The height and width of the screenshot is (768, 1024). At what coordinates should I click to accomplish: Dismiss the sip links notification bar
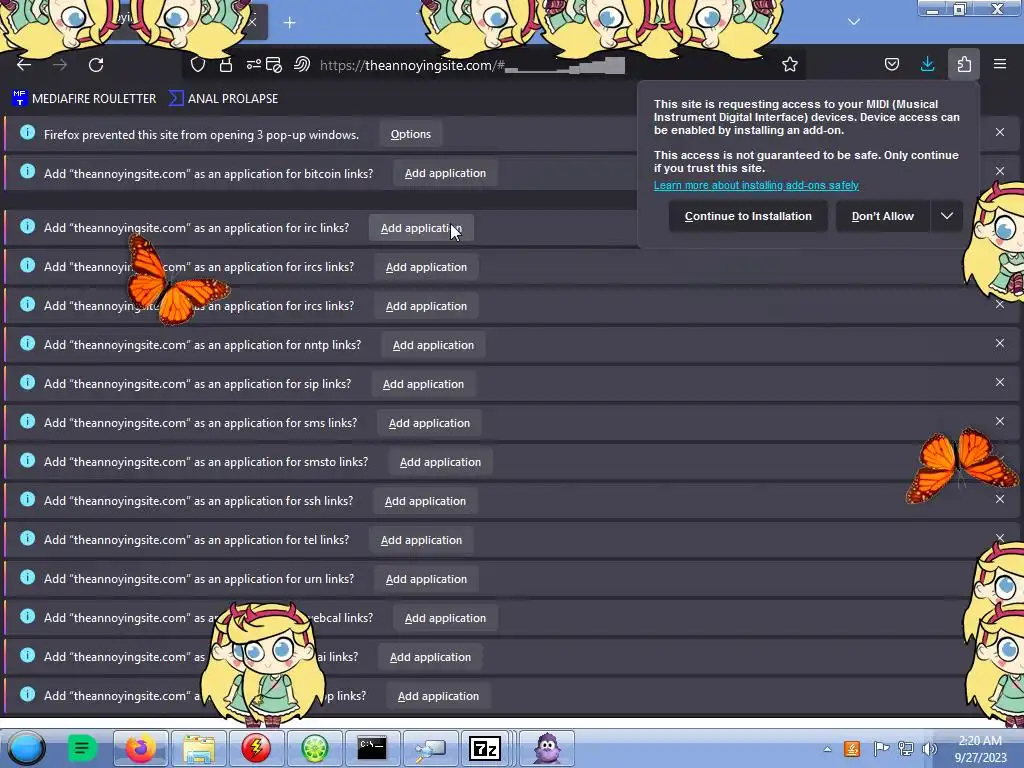(1000, 382)
